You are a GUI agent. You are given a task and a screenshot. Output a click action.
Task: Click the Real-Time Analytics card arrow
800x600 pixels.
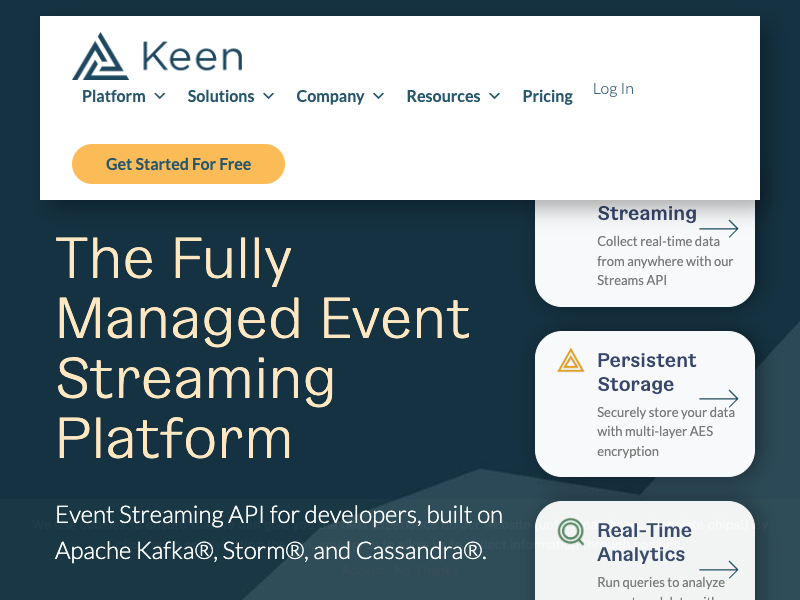pos(718,569)
